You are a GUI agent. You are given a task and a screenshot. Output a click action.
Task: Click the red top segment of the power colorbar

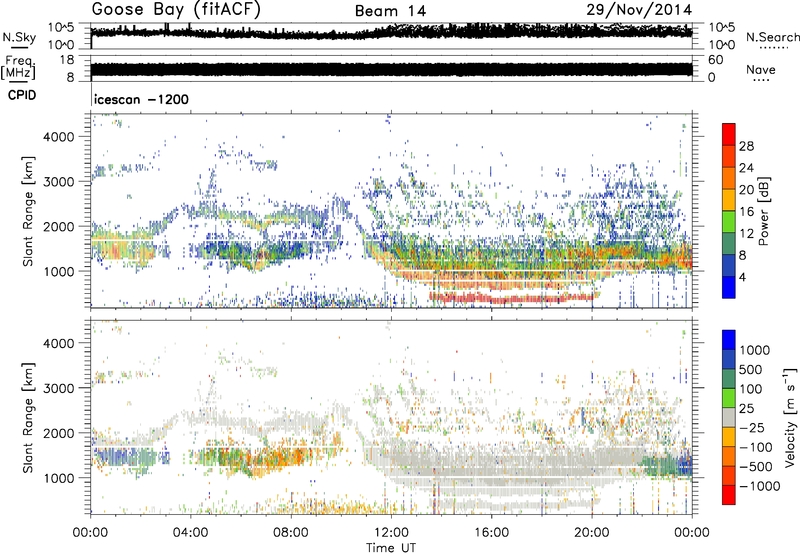pos(729,133)
